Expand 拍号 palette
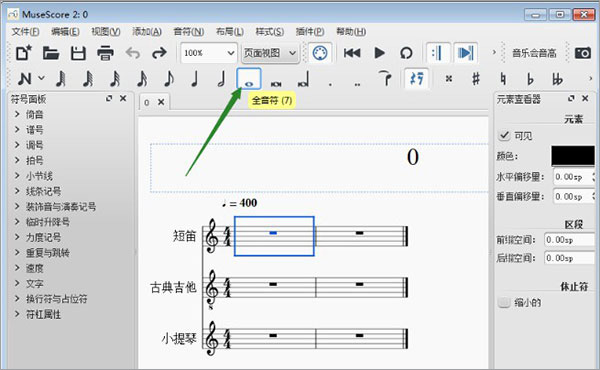The width and height of the screenshot is (600, 370). tap(17, 160)
